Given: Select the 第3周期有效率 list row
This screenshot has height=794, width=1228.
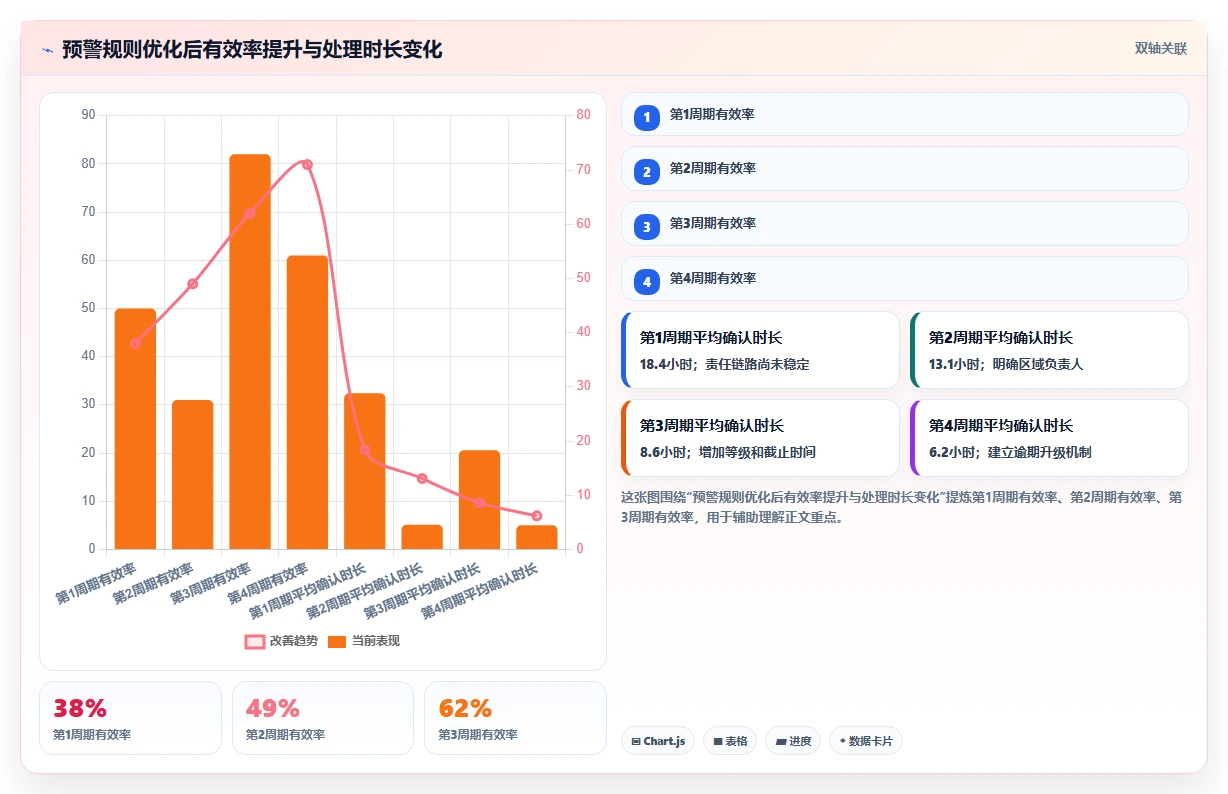Looking at the screenshot, I should pos(905,223).
